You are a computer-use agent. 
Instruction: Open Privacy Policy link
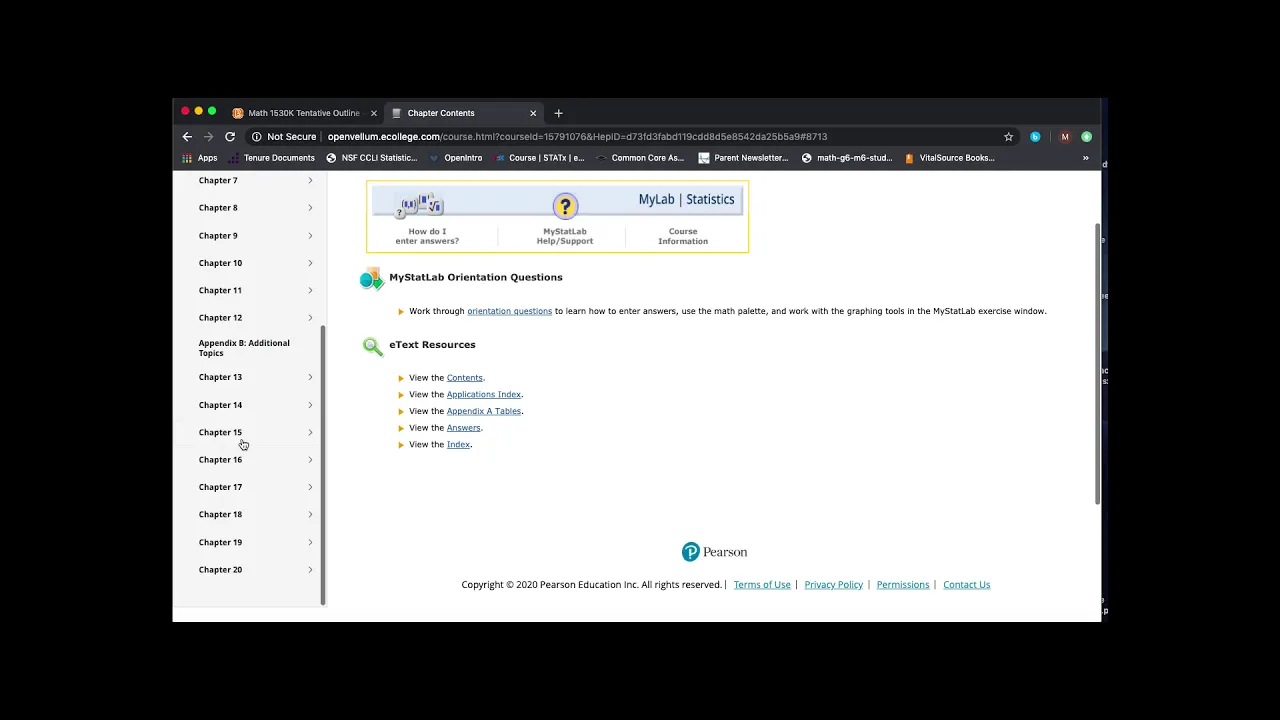tap(833, 585)
